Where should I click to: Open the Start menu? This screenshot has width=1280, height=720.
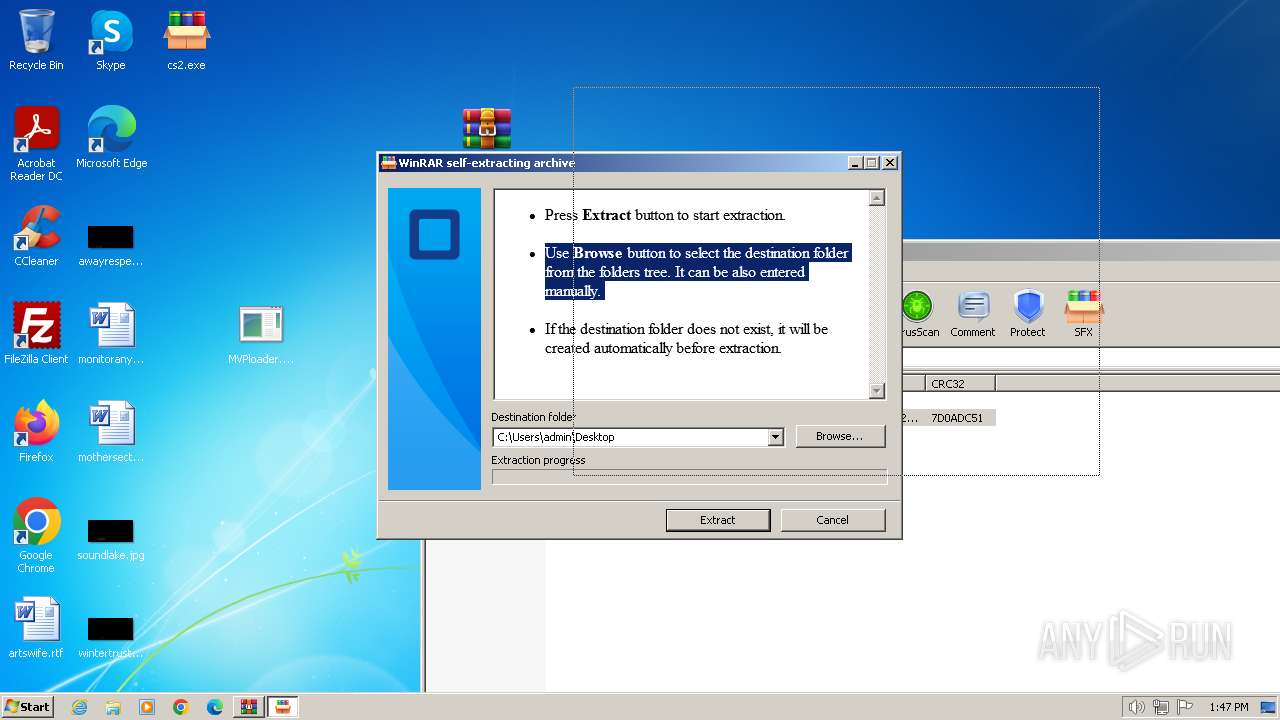27,707
